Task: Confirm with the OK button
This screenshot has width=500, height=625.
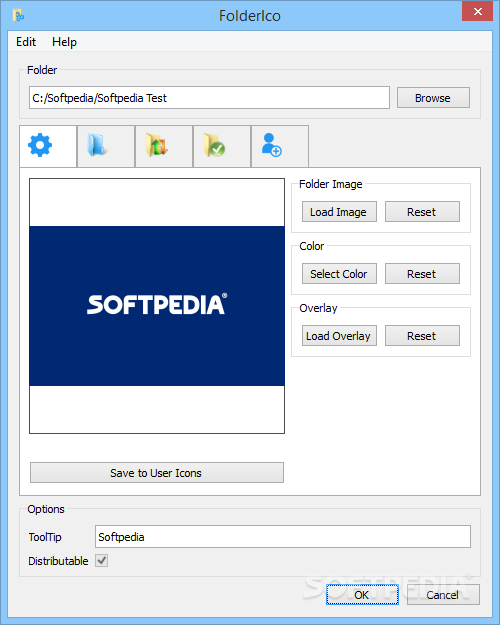Action: tap(362, 594)
